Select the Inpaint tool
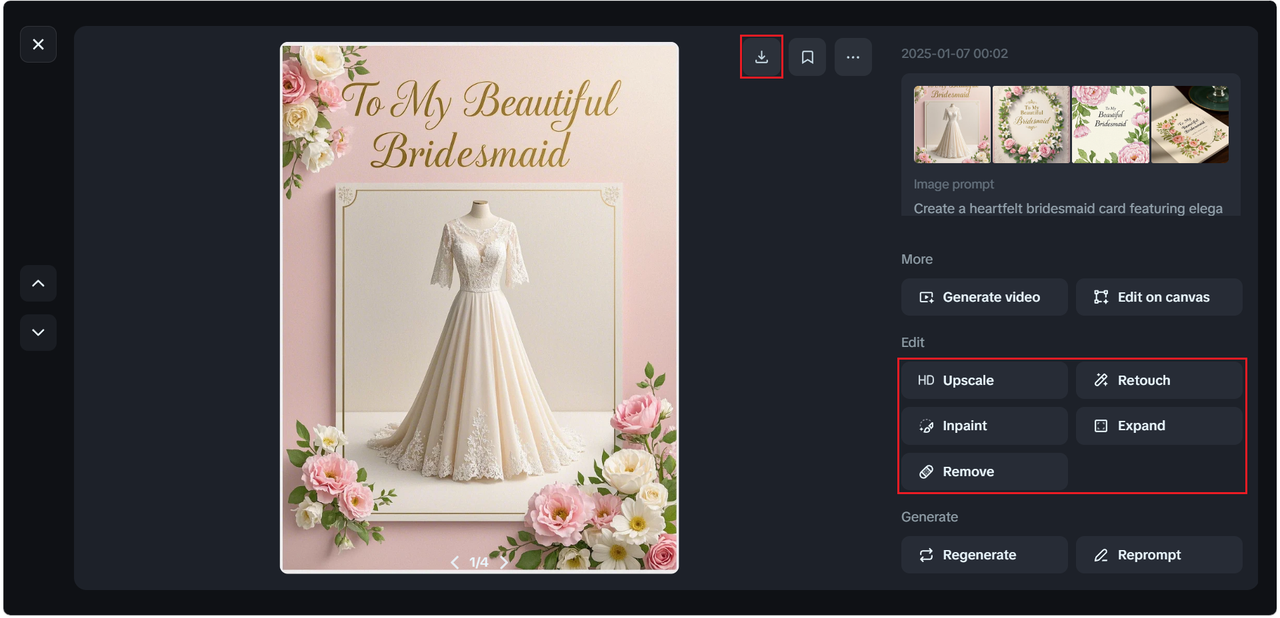This screenshot has width=1280, height=618. point(984,426)
